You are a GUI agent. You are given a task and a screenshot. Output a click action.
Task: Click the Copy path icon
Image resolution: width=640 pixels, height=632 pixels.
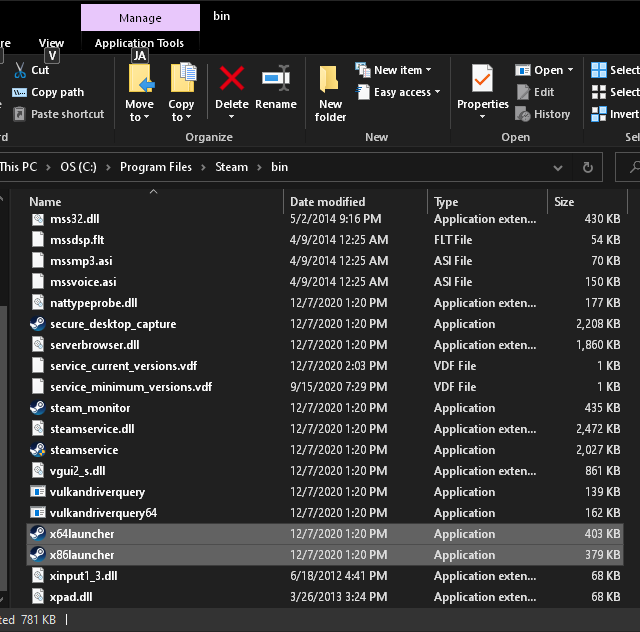19,92
